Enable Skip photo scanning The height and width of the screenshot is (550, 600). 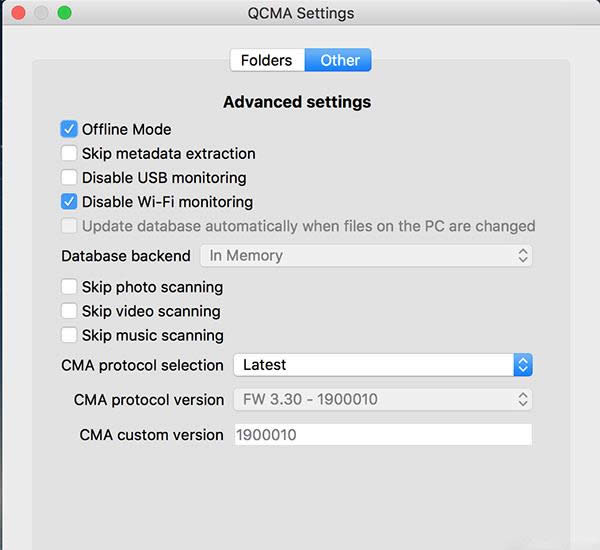[69, 287]
